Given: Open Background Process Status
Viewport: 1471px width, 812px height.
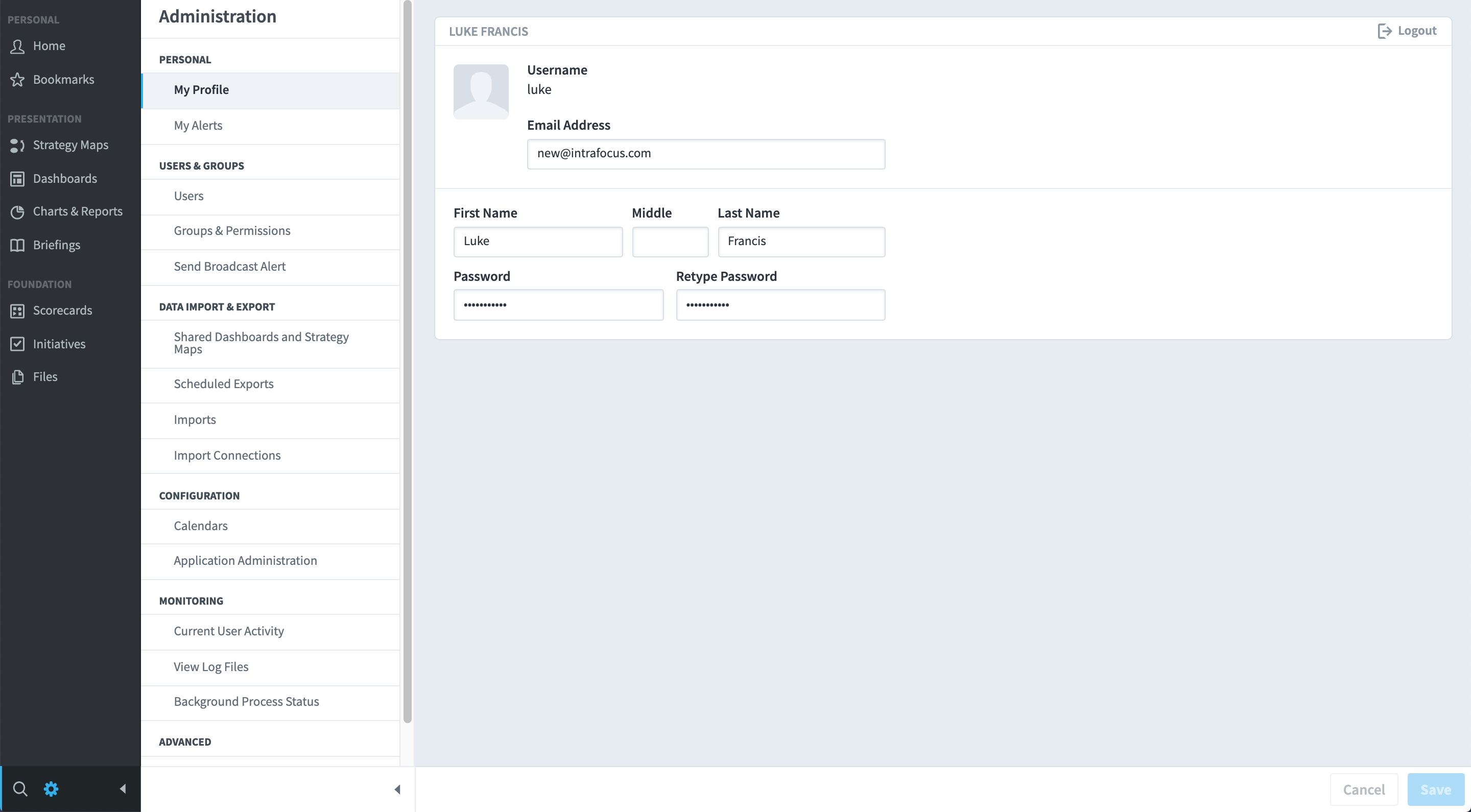Looking at the screenshot, I should [x=271, y=702].
